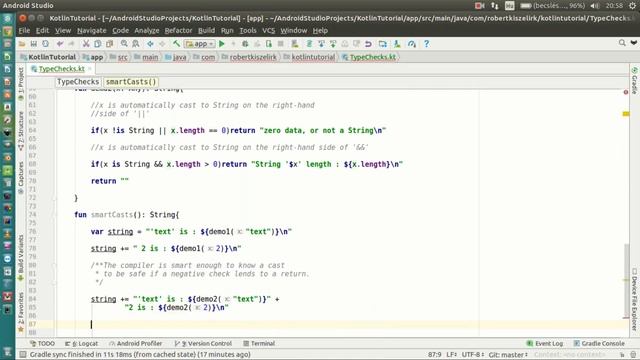Click the Synchronize toolbar icon
The height and width of the screenshot is (360, 640).
45,44
